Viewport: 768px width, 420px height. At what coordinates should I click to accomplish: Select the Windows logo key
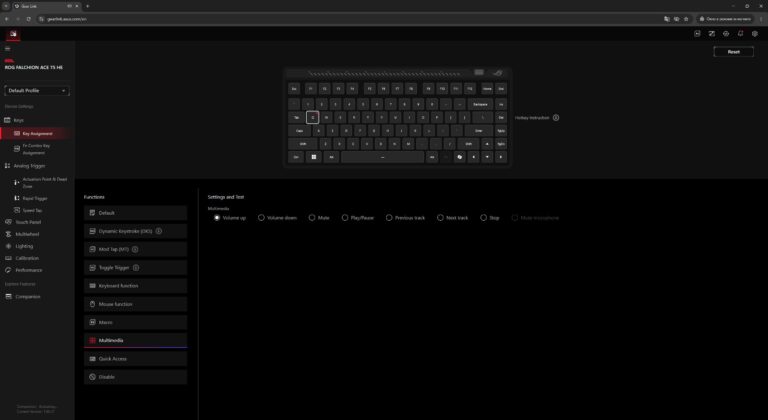click(314, 157)
